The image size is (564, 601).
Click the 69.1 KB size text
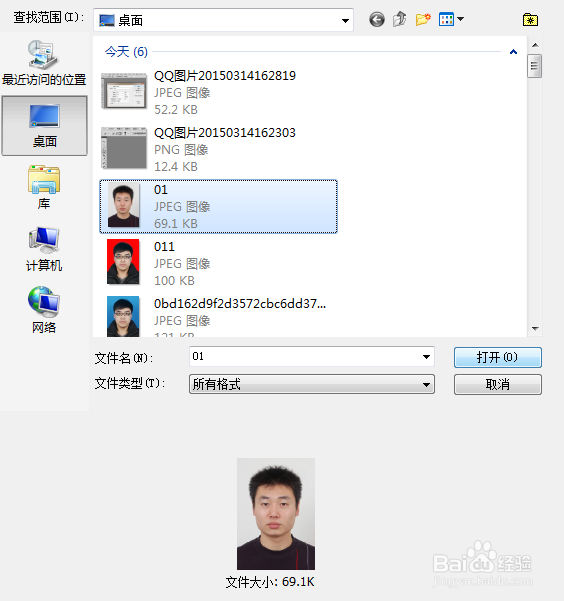coord(176,223)
